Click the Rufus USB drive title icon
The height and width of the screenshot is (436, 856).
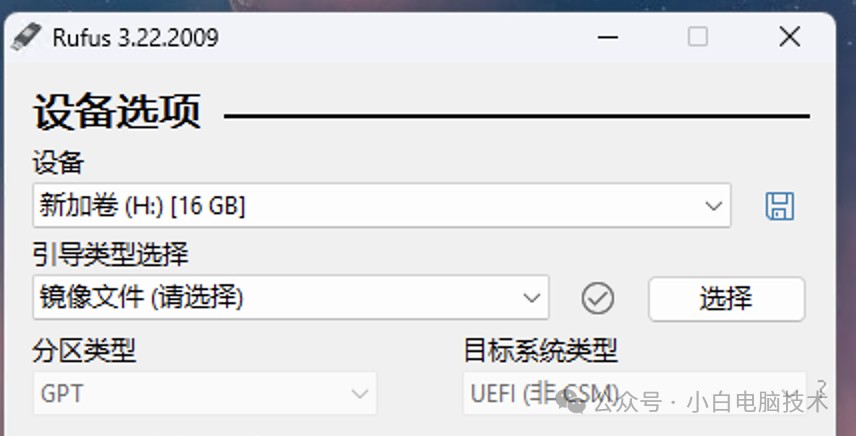[26, 37]
